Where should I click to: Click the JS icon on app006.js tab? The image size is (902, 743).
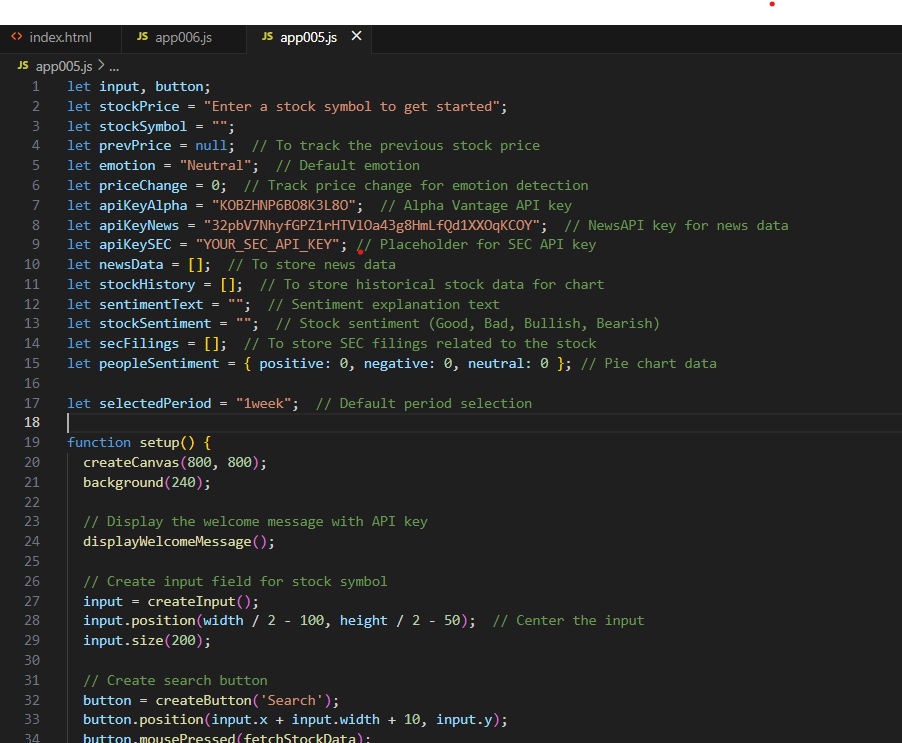click(143, 37)
